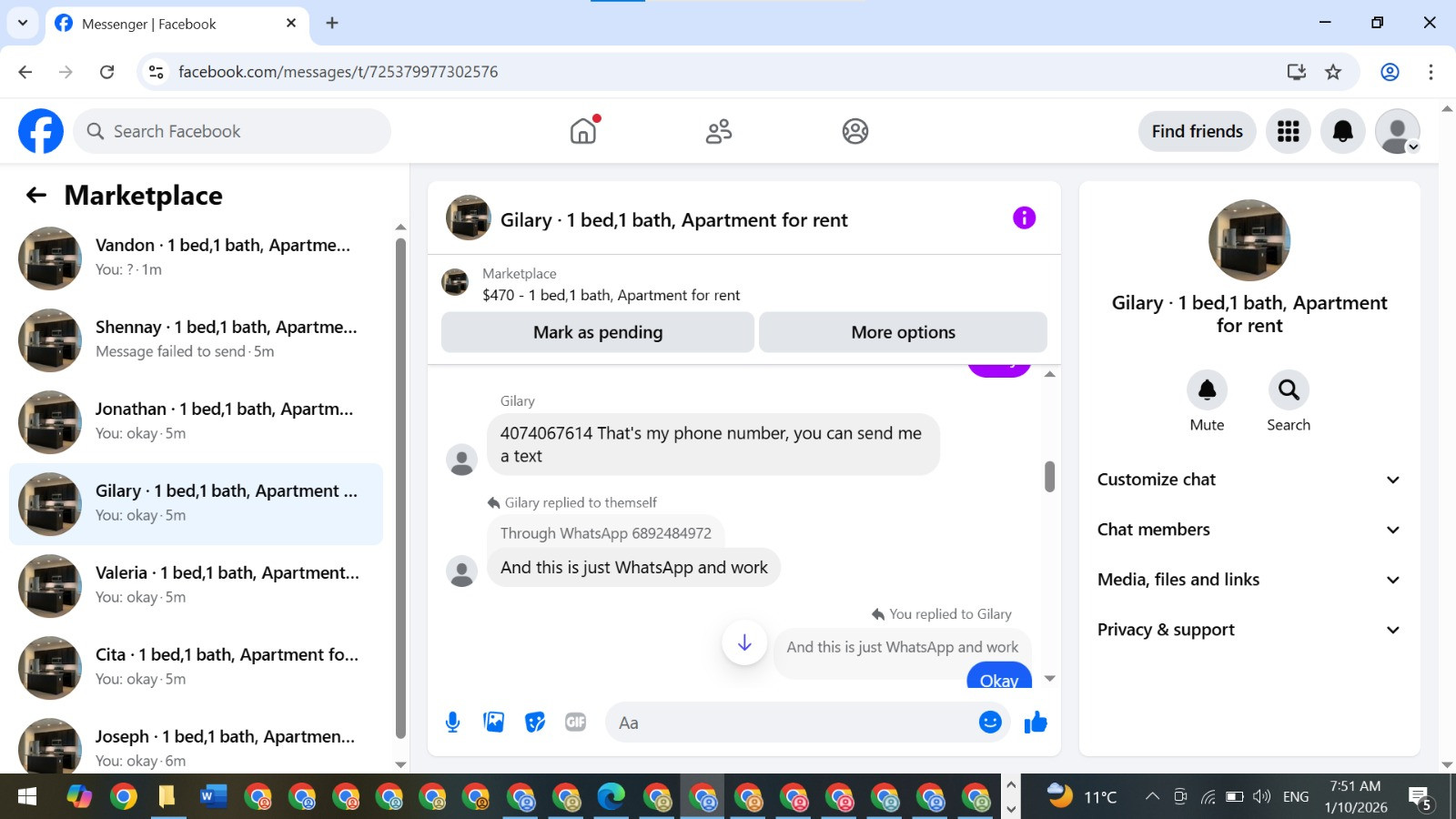Choose a GIF icon
The image size is (1456, 819).
[575, 723]
